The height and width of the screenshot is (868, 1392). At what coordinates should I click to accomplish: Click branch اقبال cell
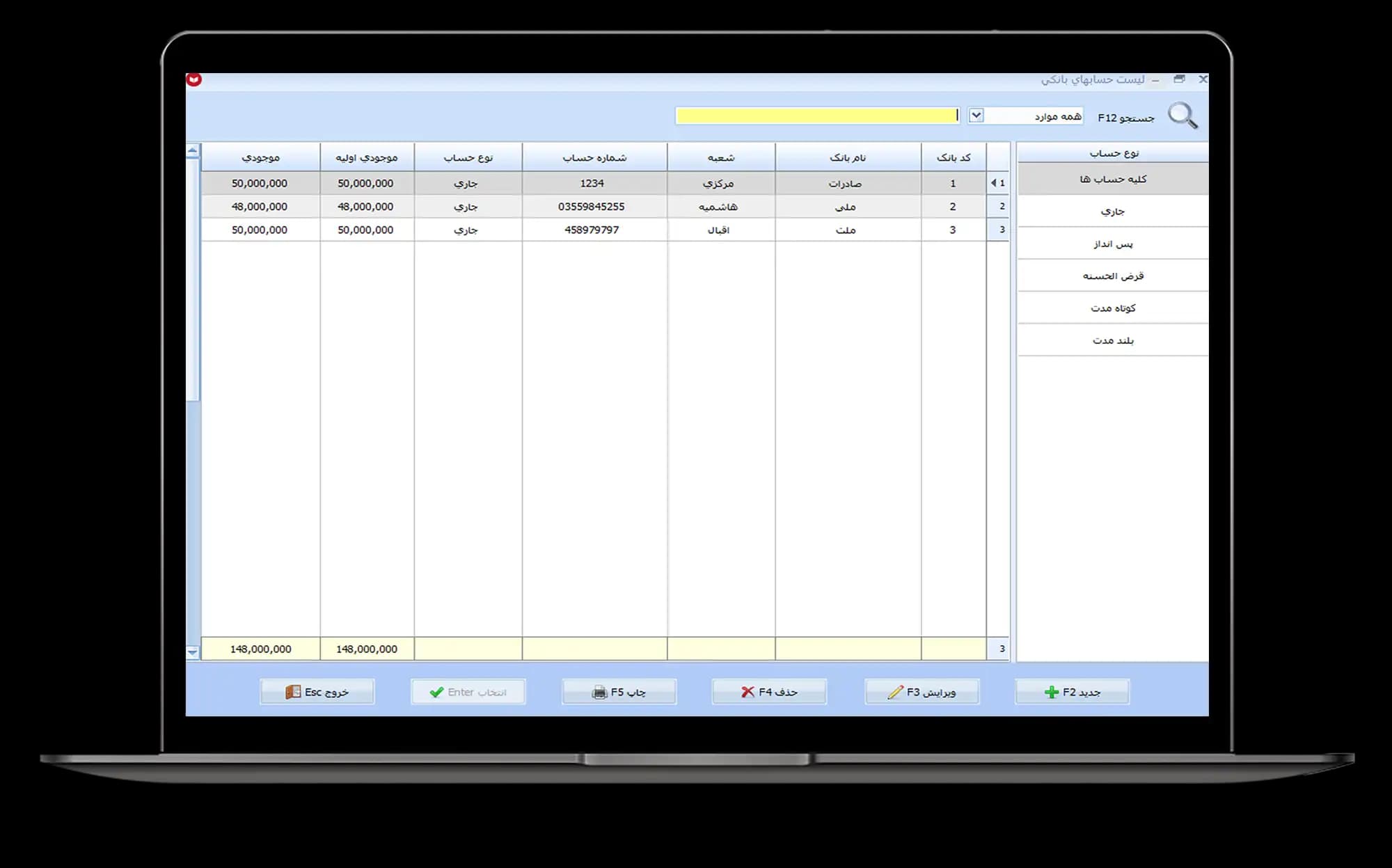pos(721,230)
